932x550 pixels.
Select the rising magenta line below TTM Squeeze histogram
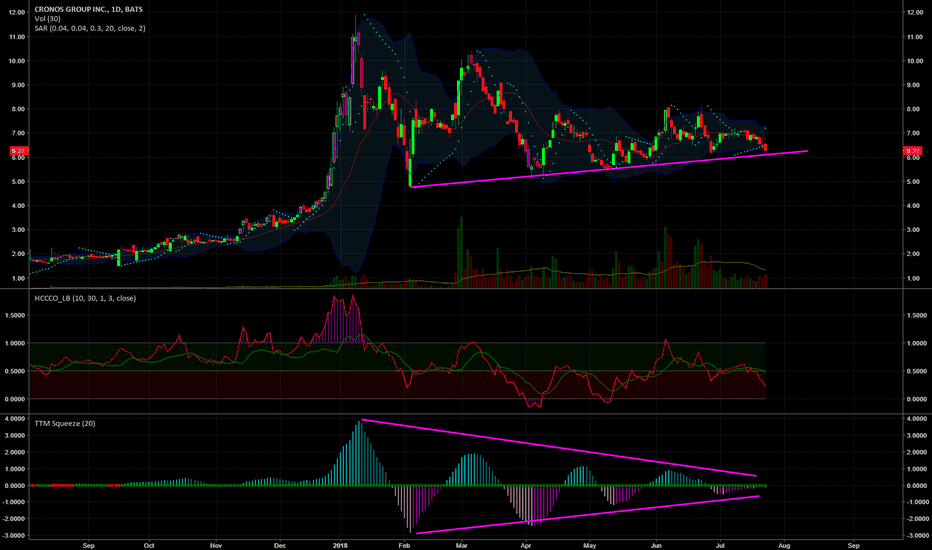pos(587,514)
